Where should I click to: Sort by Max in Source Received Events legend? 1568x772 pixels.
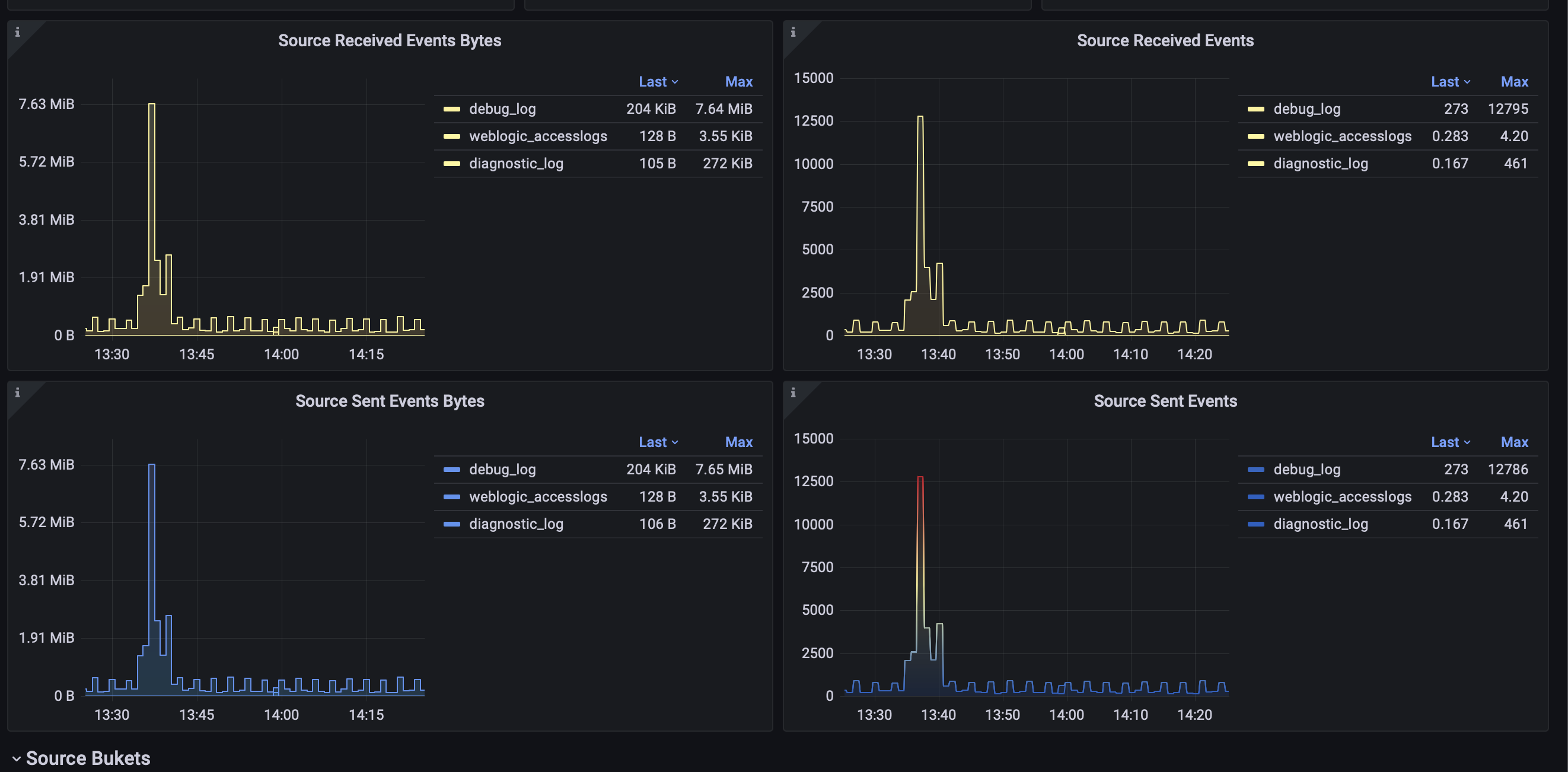[x=1514, y=81]
